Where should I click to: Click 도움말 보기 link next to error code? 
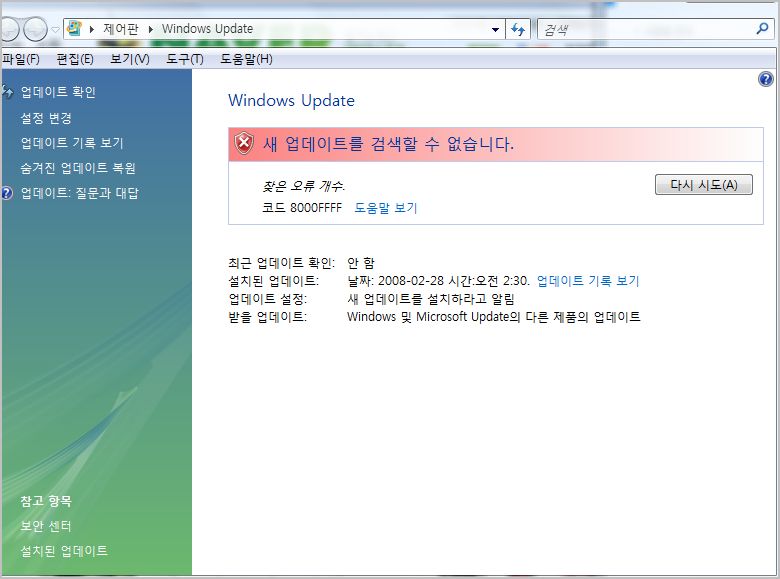[386, 207]
